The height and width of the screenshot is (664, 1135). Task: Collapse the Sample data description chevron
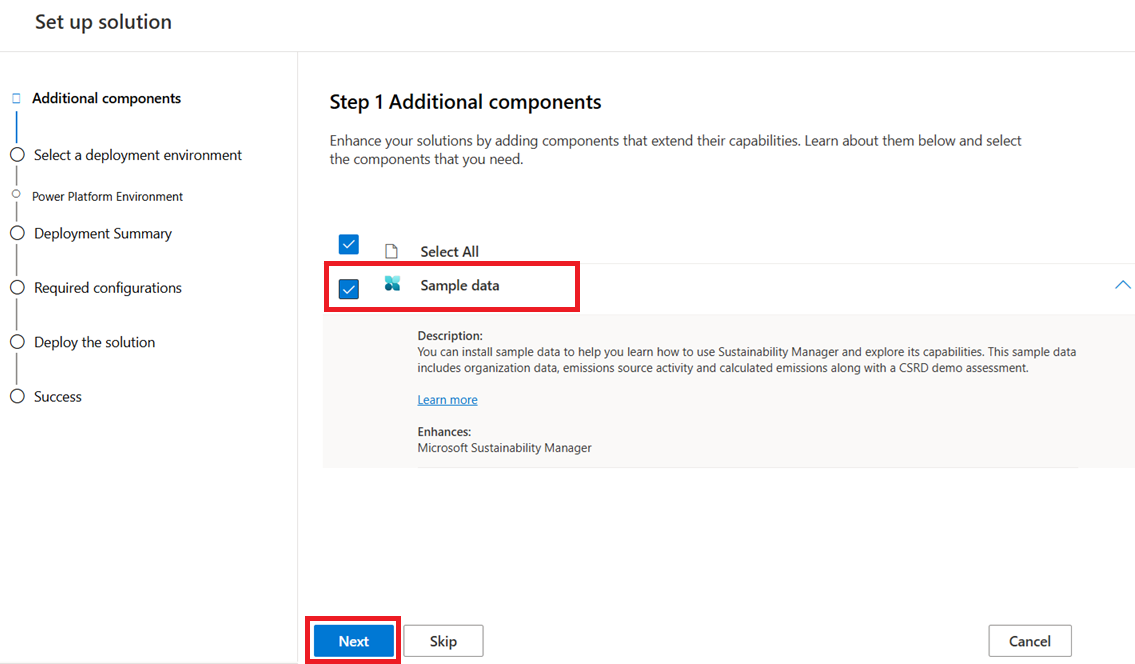(x=1122, y=285)
